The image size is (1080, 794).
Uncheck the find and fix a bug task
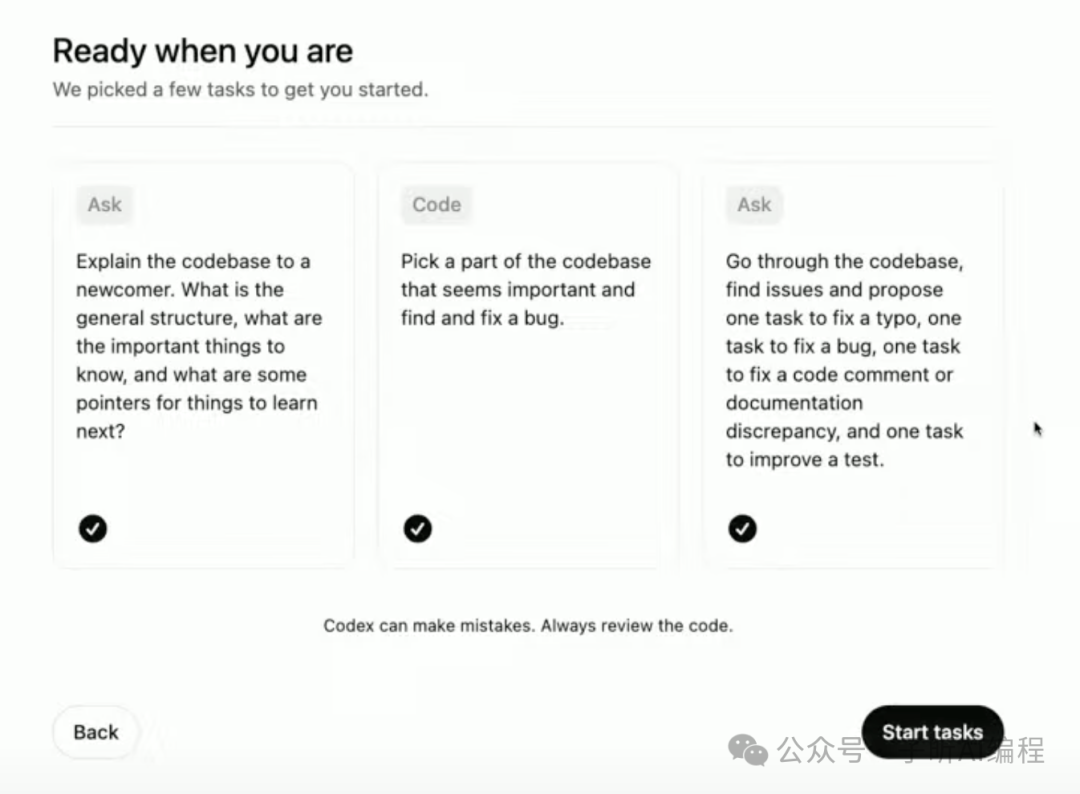(x=418, y=528)
